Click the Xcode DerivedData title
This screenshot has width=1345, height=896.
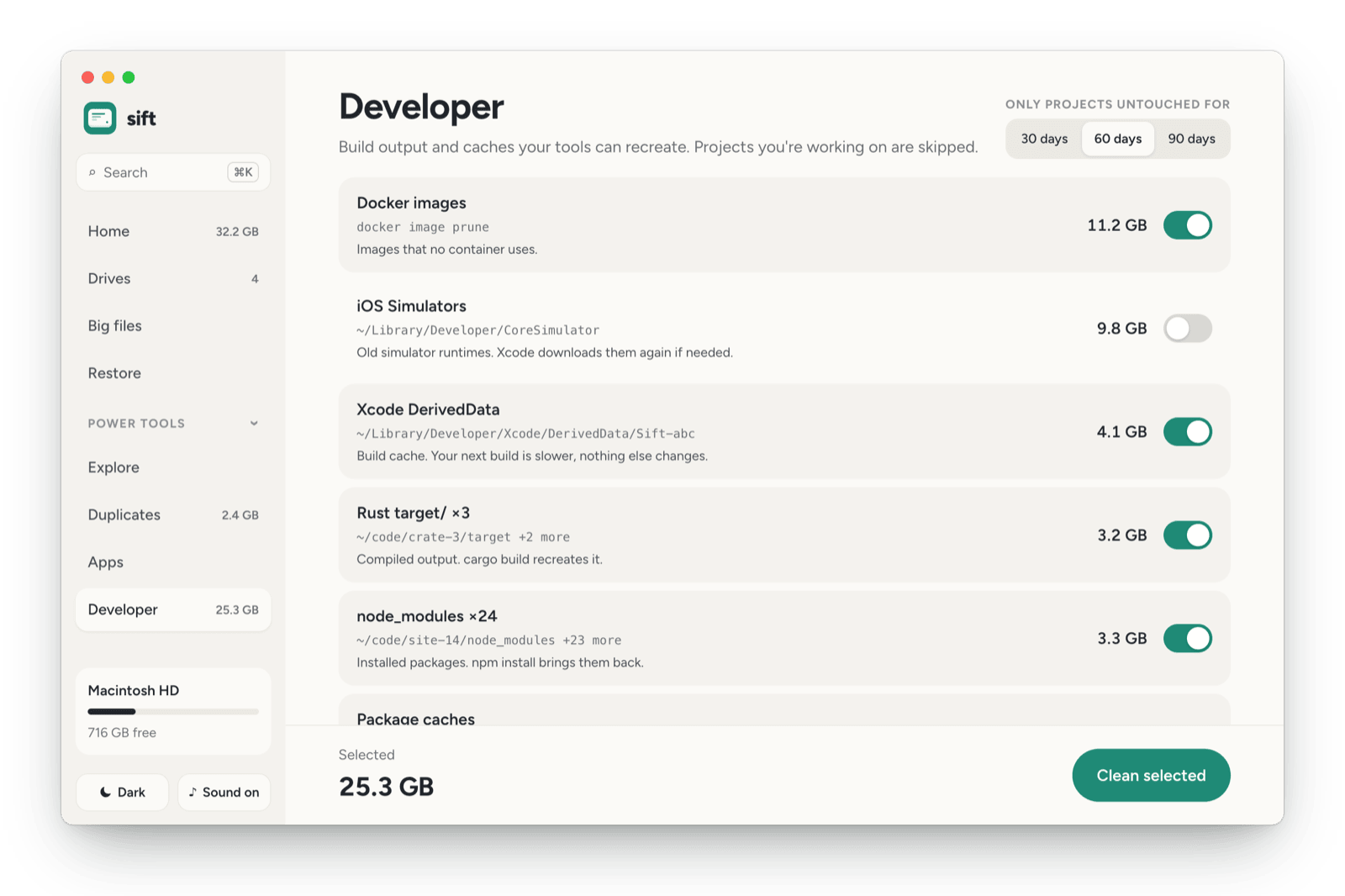[428, 409]
